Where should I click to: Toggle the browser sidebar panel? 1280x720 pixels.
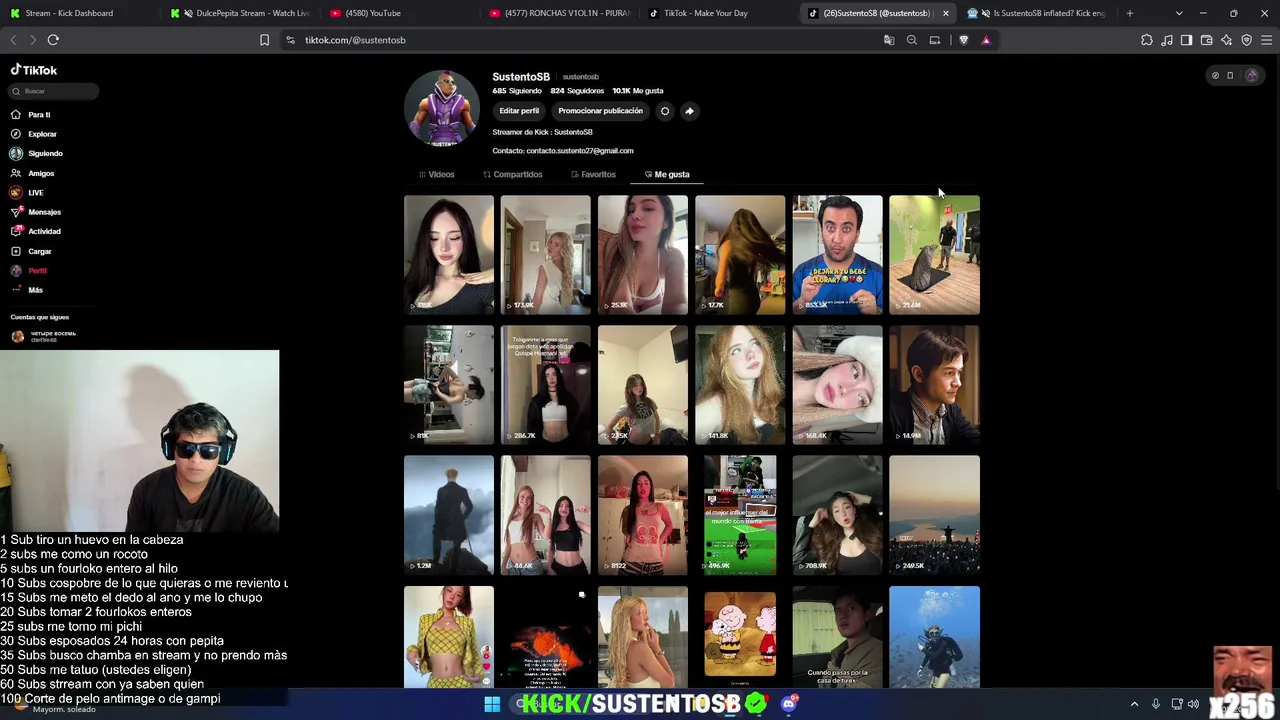(x=1187, y=40)
